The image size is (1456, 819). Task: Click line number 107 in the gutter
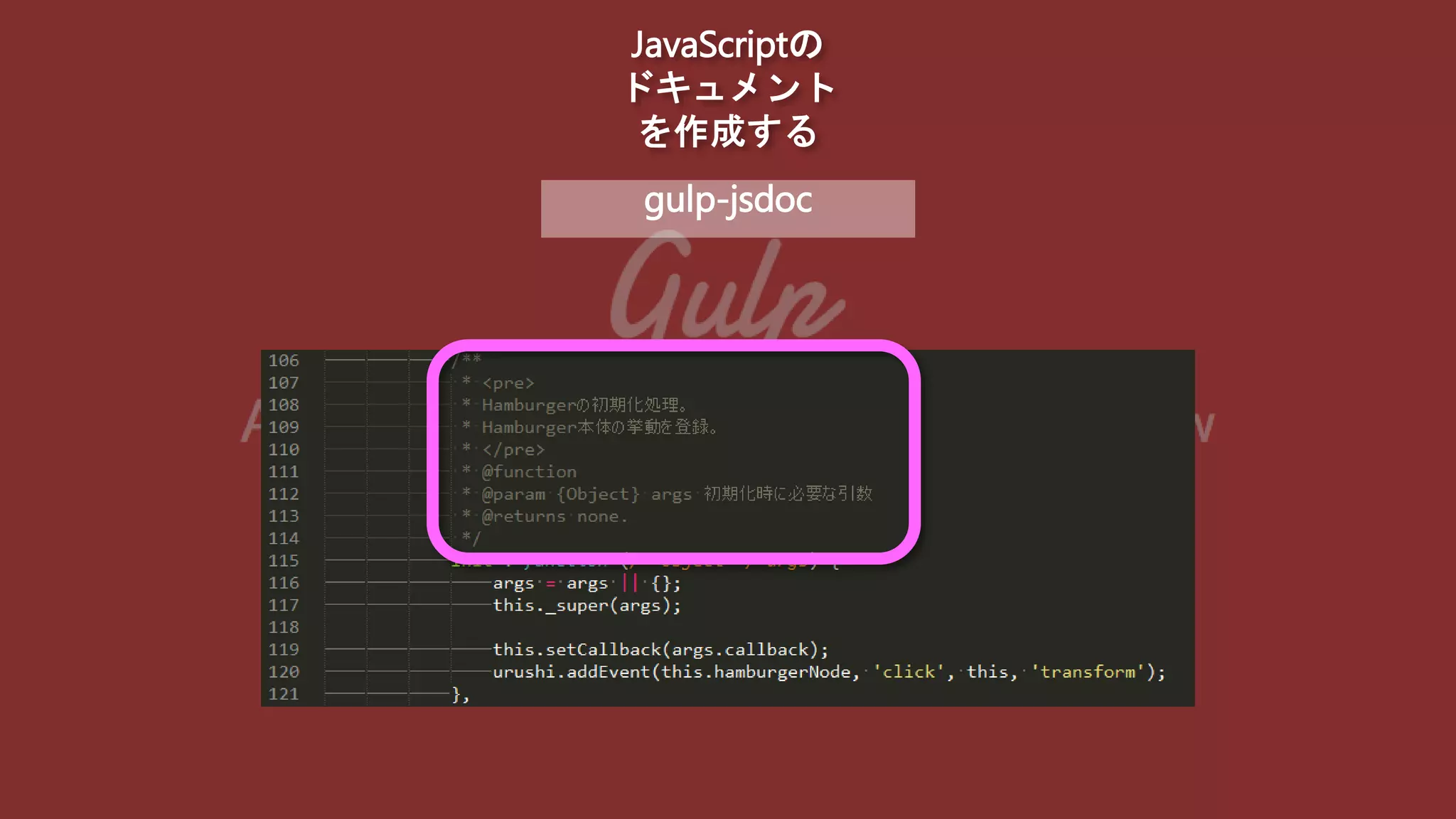(284, 382)
